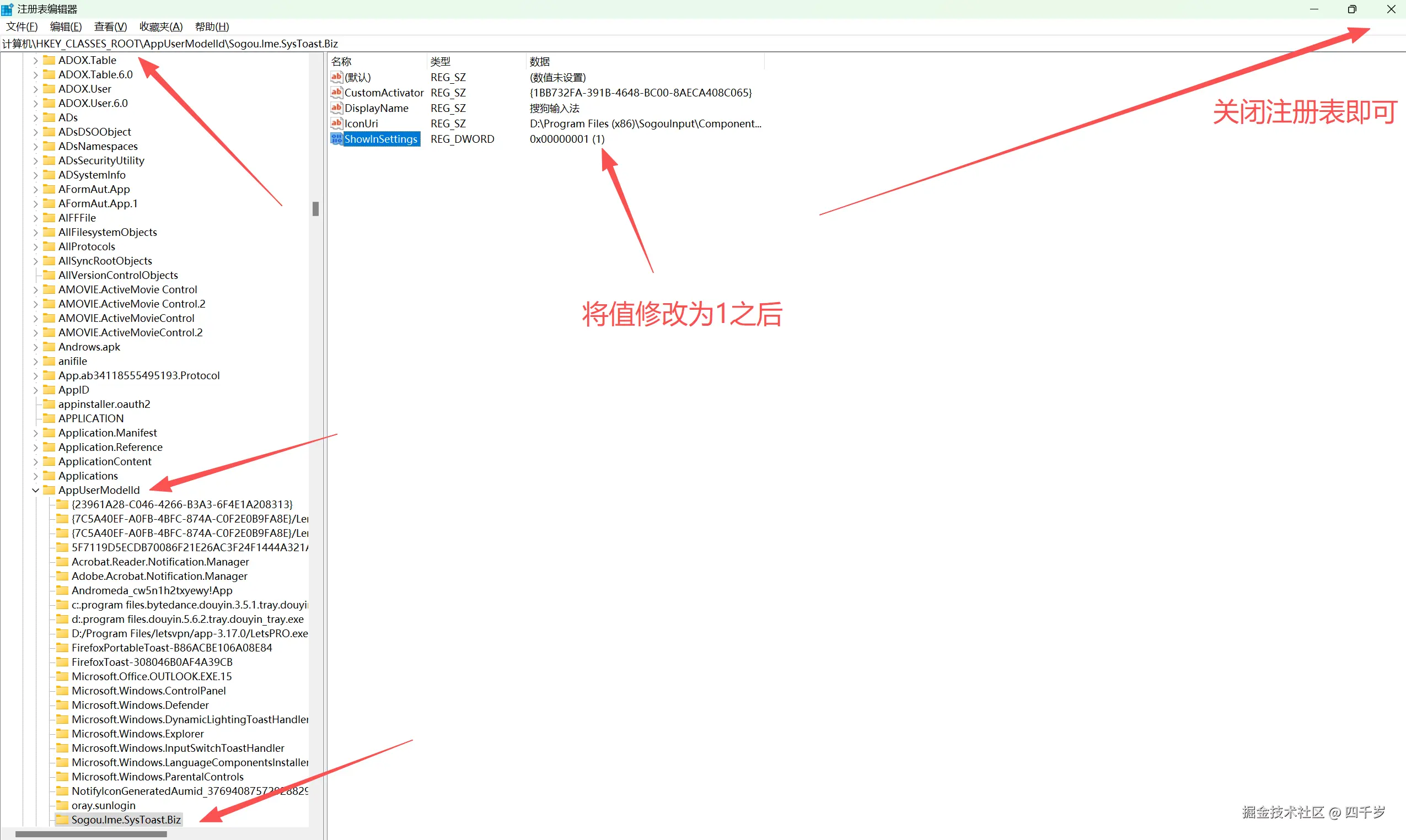Click the IconUri string value icon
Screen dimensions: 1406x840
coord(336,123)
